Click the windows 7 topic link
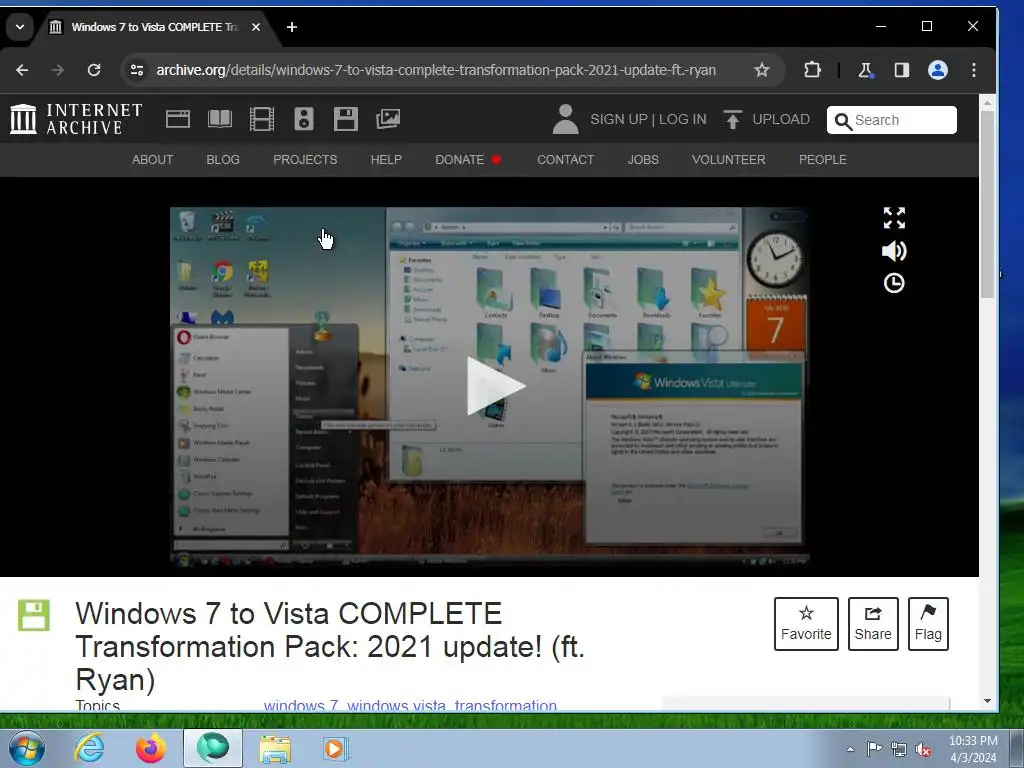This screenshot has width=1024, height=768. click(300, 705)
